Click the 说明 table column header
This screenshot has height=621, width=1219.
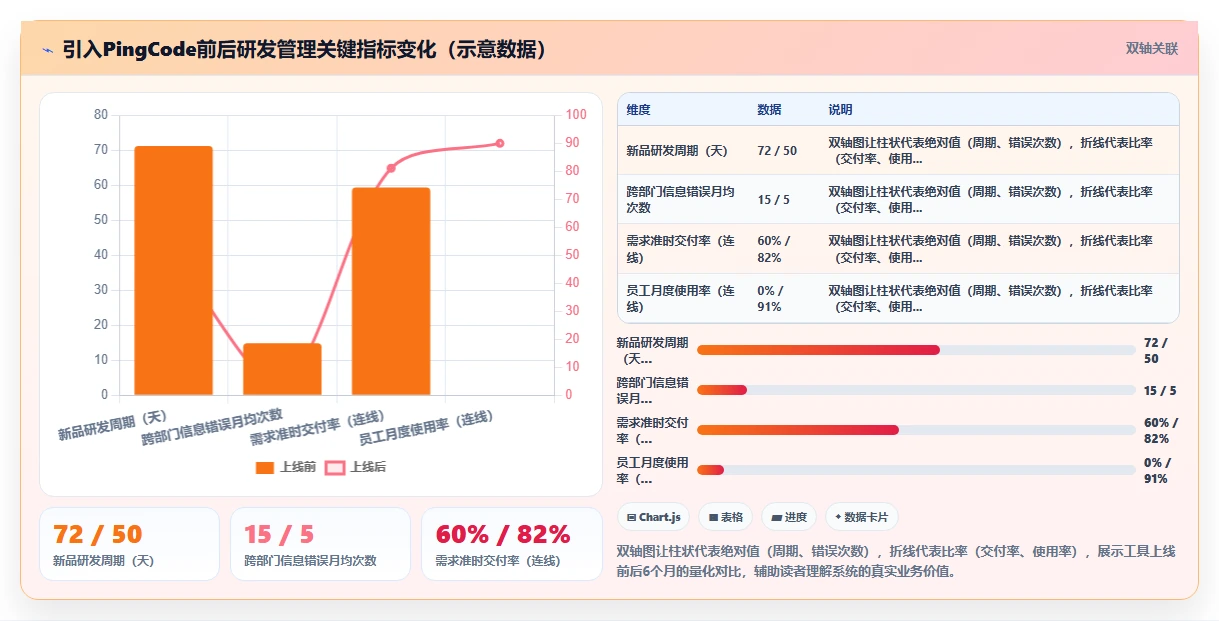(x=840, y=110)
